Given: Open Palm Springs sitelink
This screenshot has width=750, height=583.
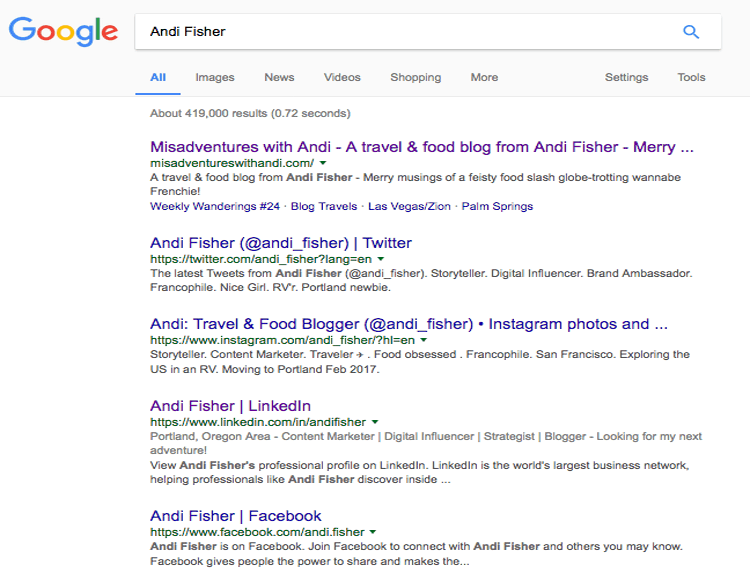Looking at the screenshot, I should coord(497,207).
